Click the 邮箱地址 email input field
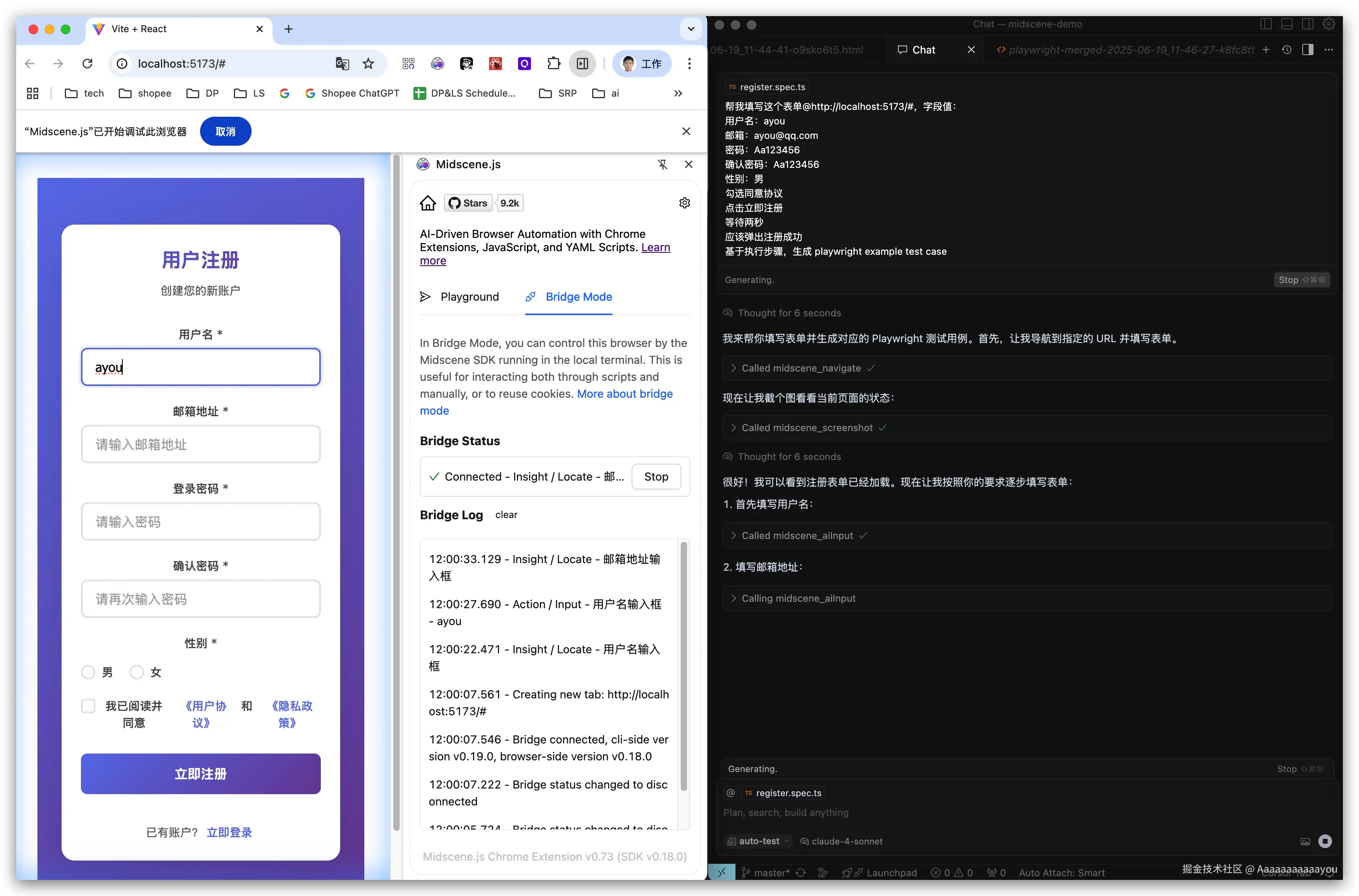 click(200, 444)
